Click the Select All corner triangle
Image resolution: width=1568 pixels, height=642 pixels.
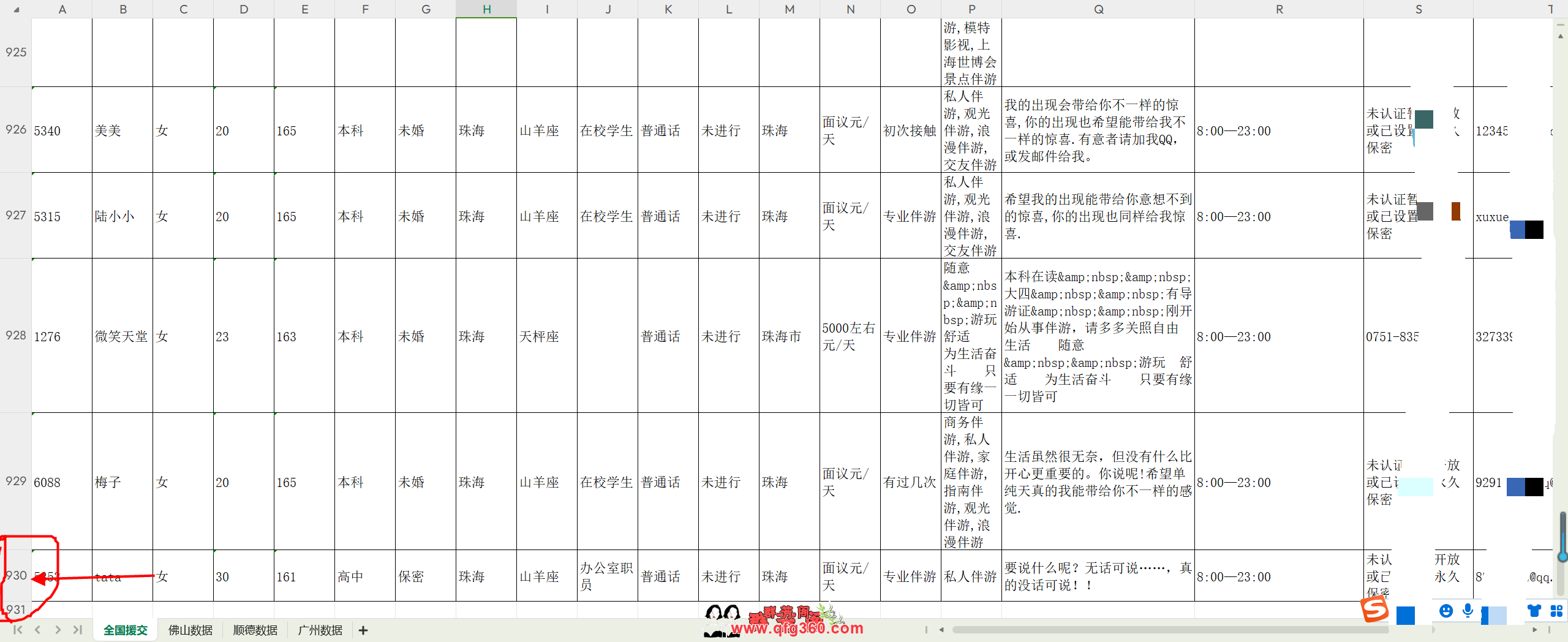(x=17, y=10)
